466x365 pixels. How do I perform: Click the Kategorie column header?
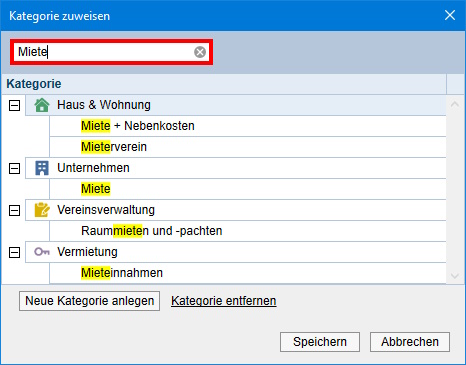[x=224, y=84]
